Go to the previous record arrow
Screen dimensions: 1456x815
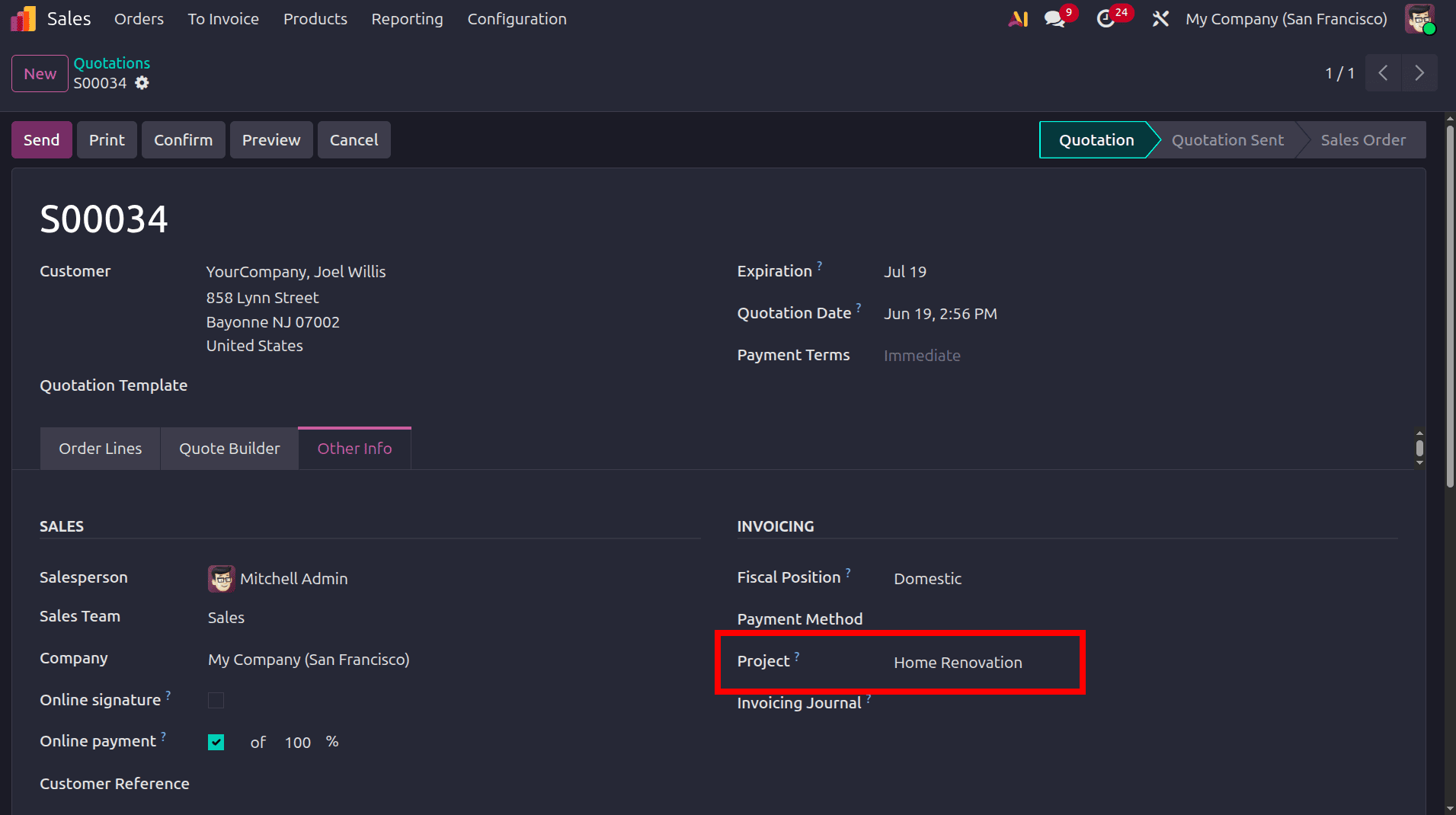click(x=1384, y=73)
